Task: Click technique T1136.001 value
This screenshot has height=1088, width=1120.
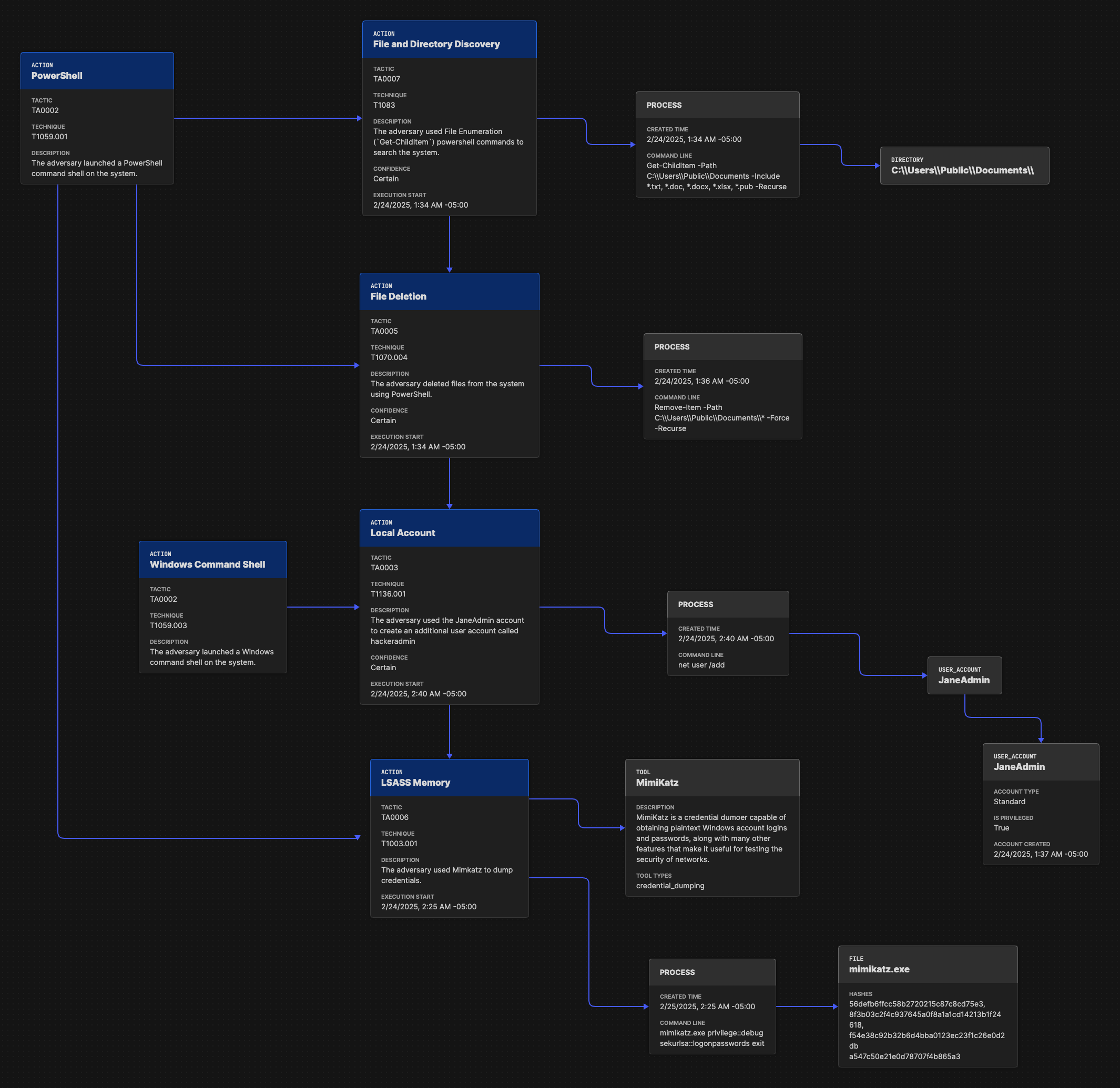Action: pos(388,594)
